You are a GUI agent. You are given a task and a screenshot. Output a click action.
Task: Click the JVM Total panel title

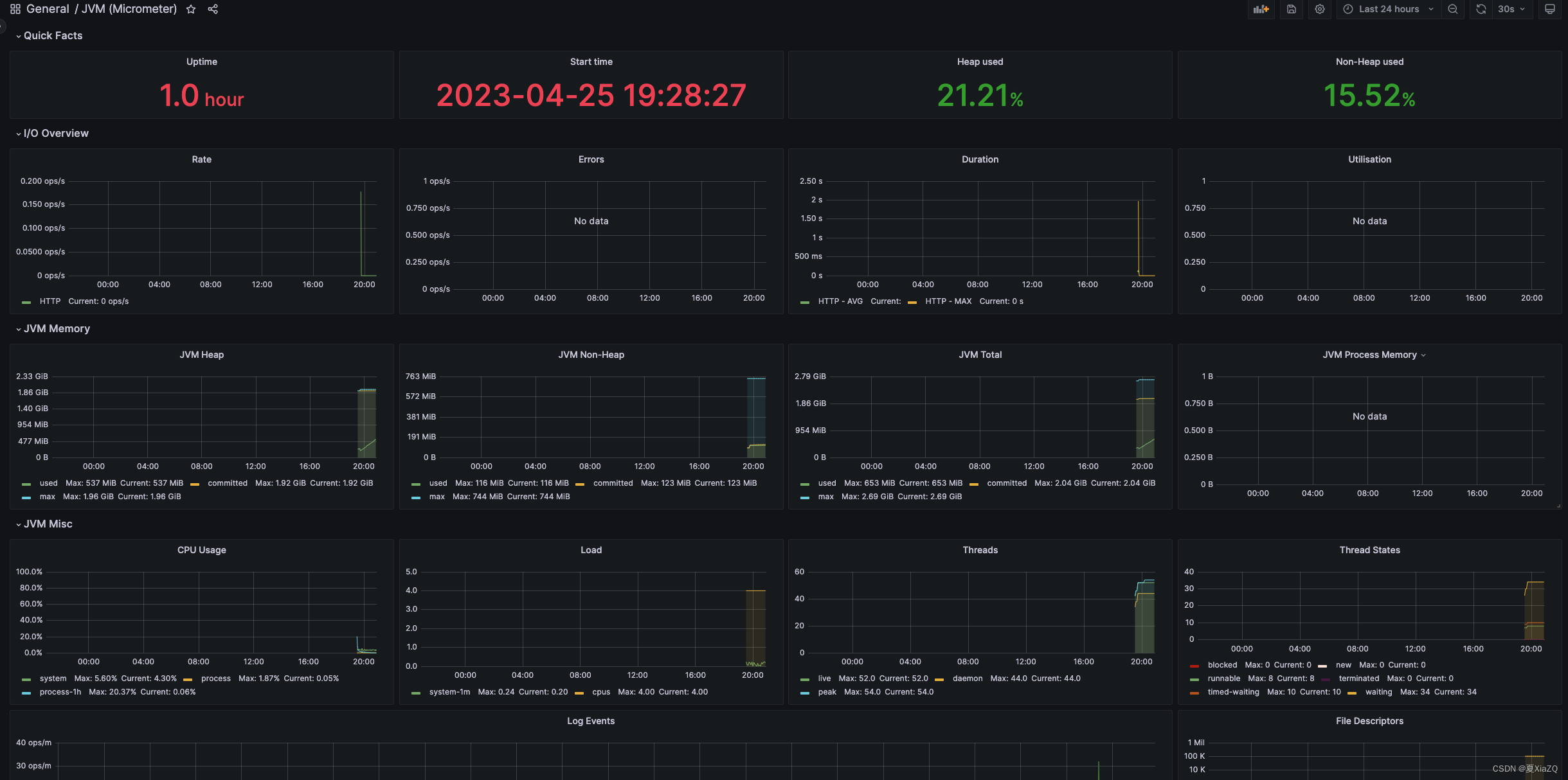[980, 355]
